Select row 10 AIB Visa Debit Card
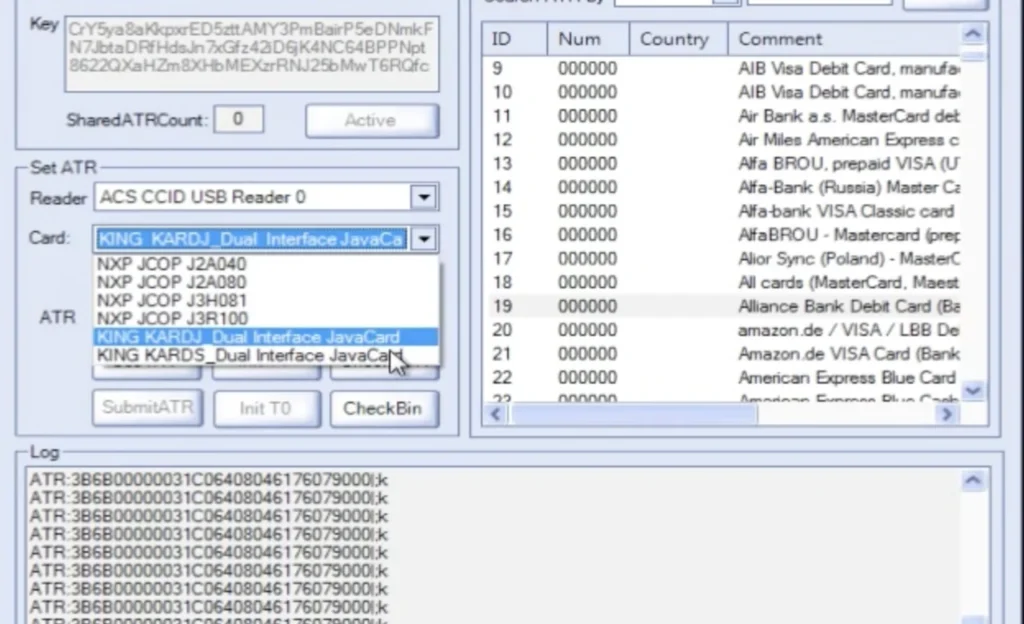 pyautogui.click(x=724, y=92)
